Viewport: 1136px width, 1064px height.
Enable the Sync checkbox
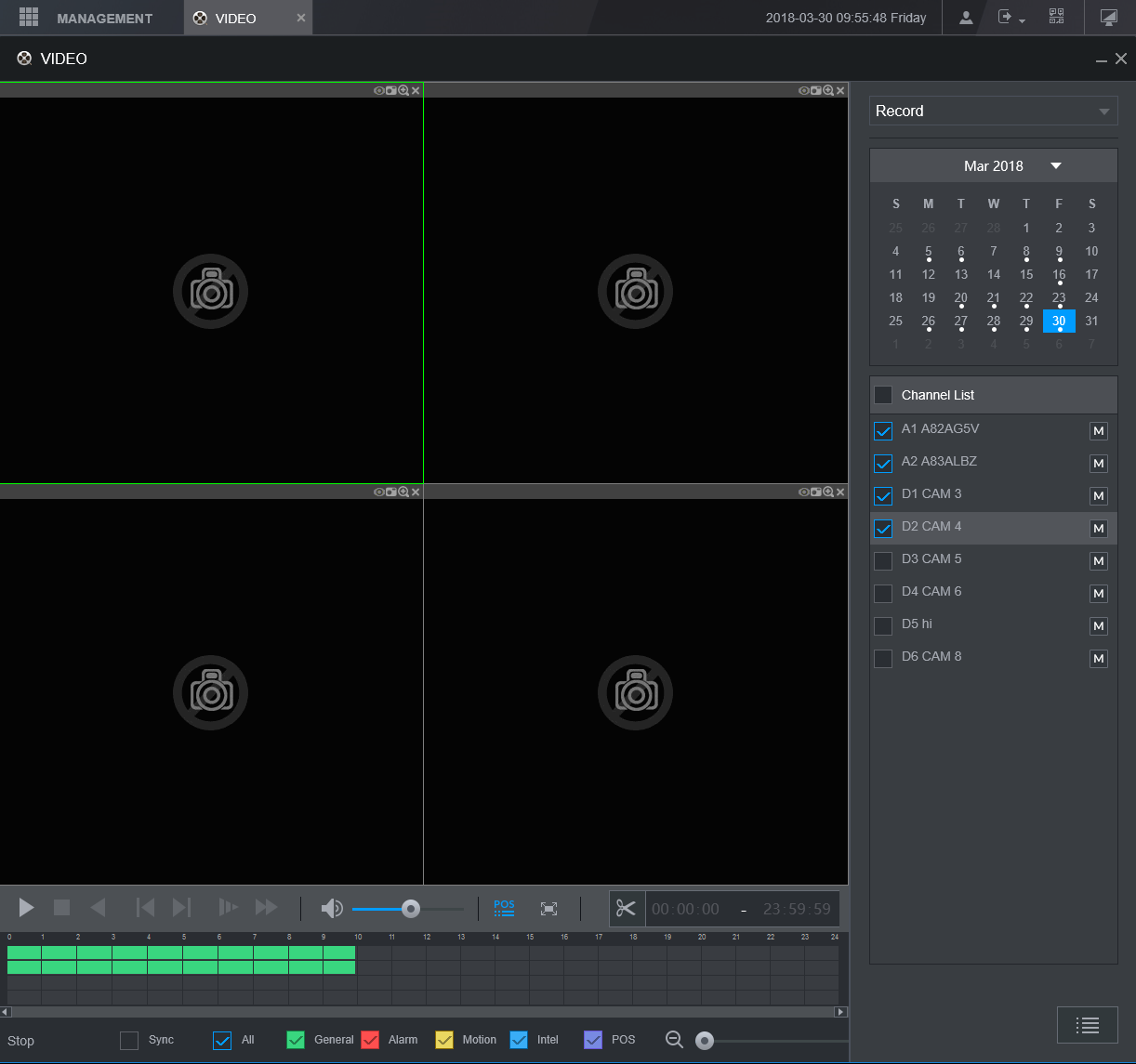pos(129,1041)
